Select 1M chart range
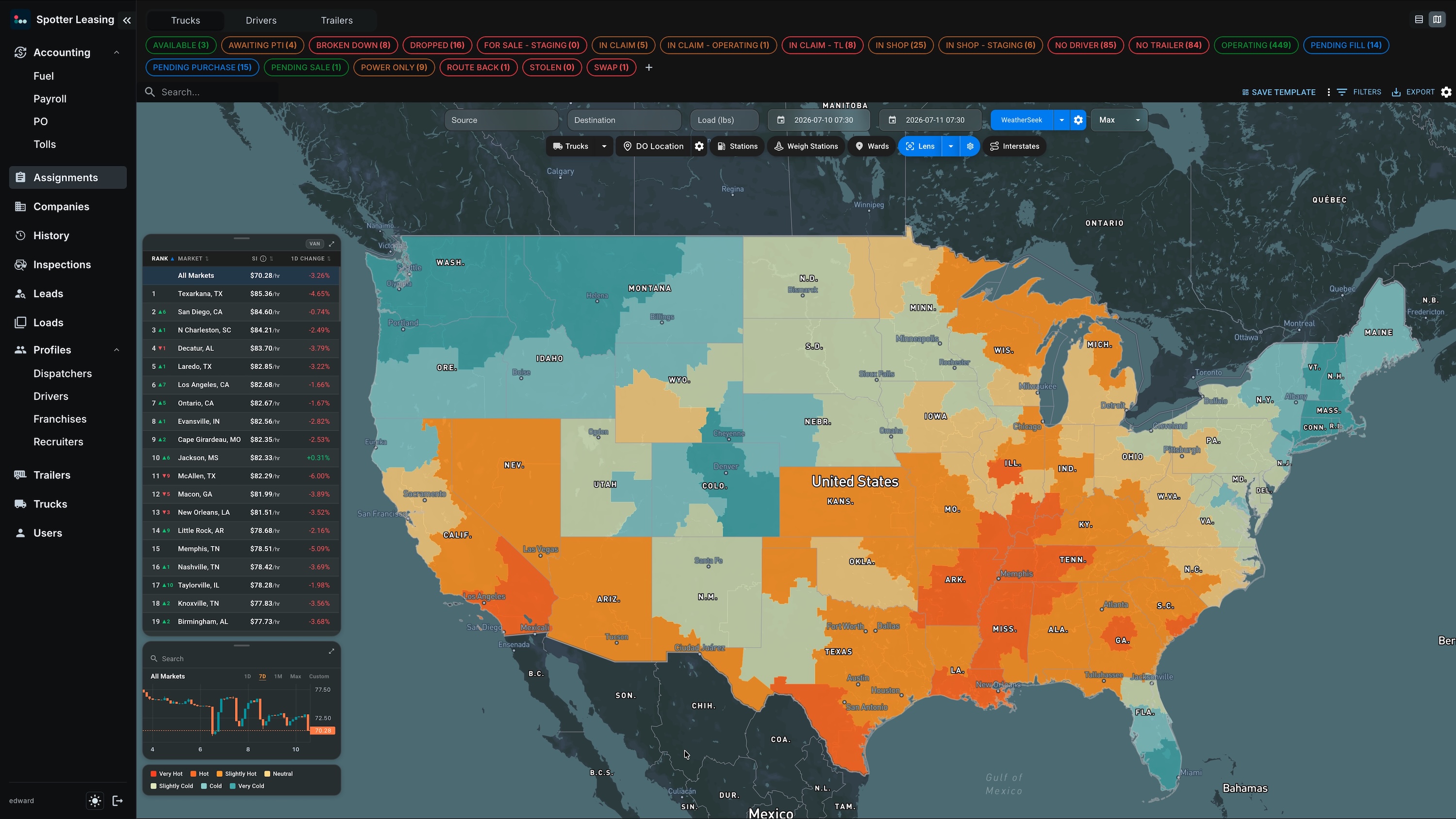 [278, 676]
